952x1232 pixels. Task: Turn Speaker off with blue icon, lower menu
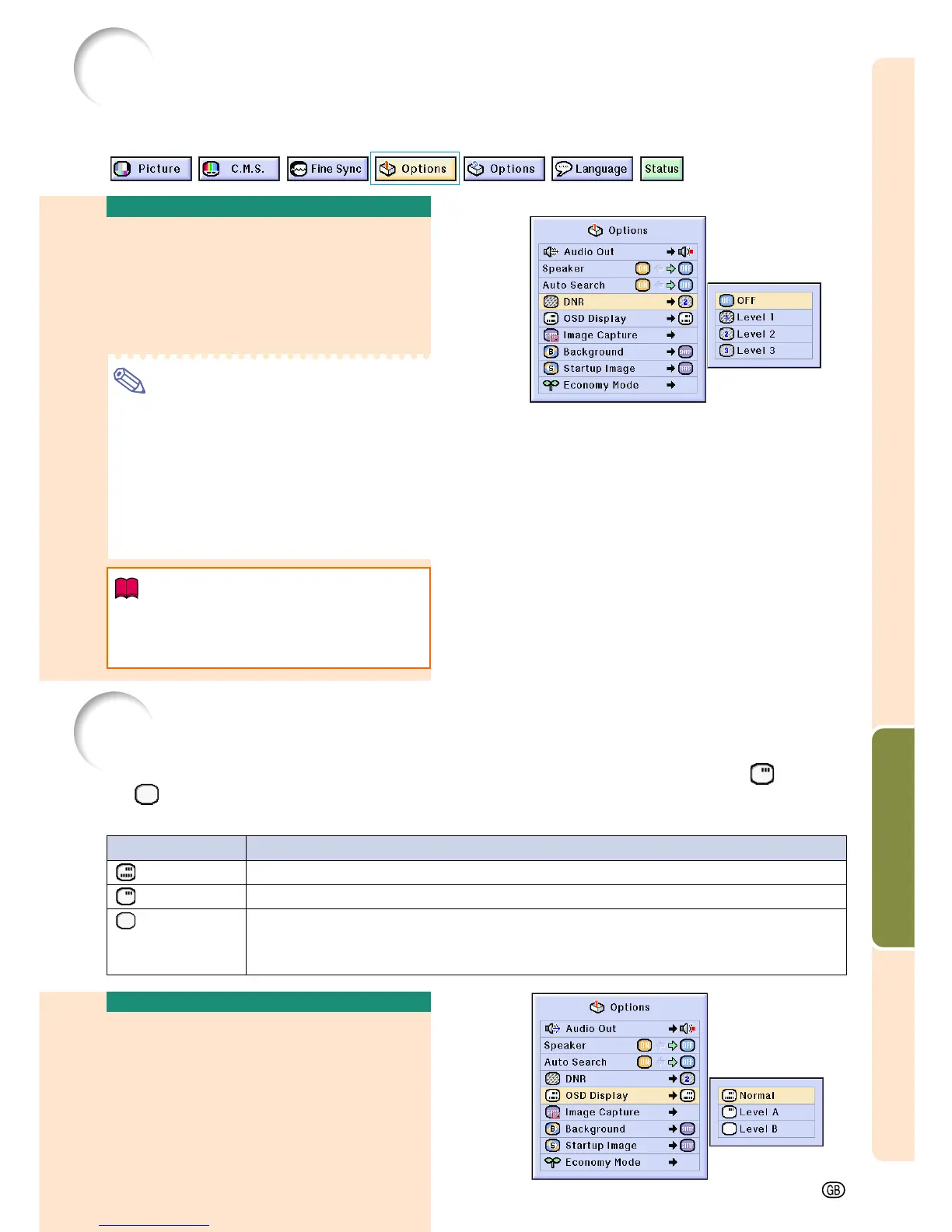click(x=687, y=1045)
